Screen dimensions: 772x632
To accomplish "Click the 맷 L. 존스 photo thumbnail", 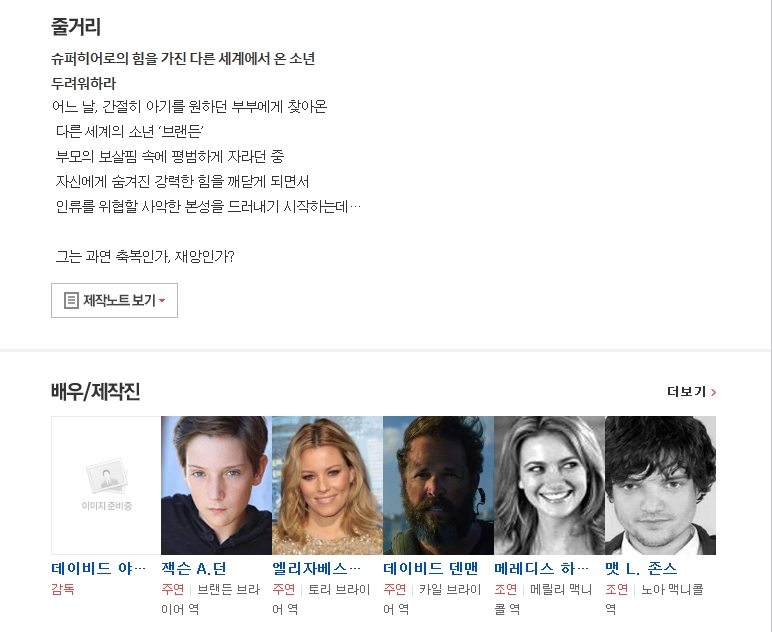I will coord(660,485).
